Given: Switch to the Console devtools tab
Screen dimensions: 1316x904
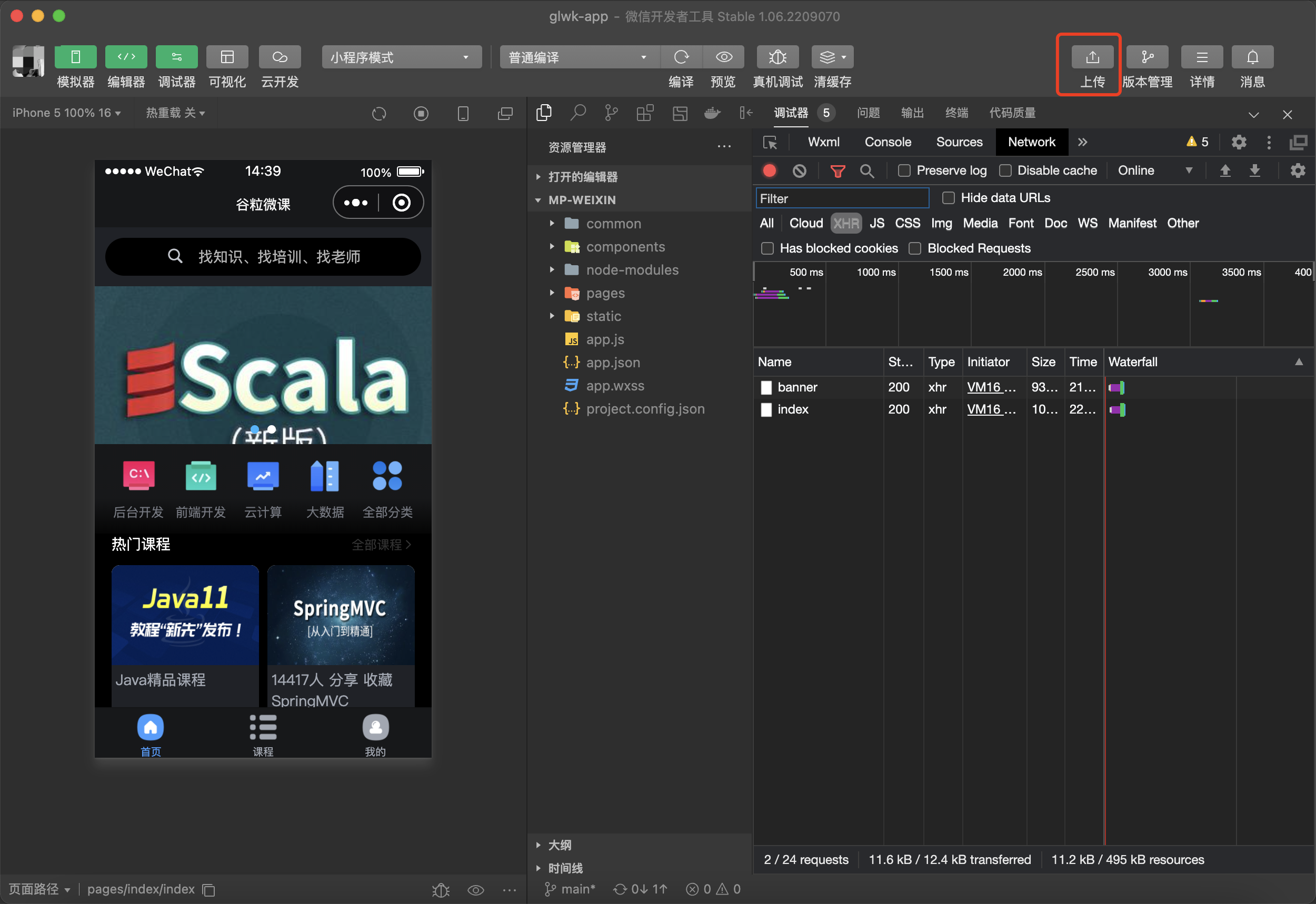Looking at the screenshot, I should point(887,142).
